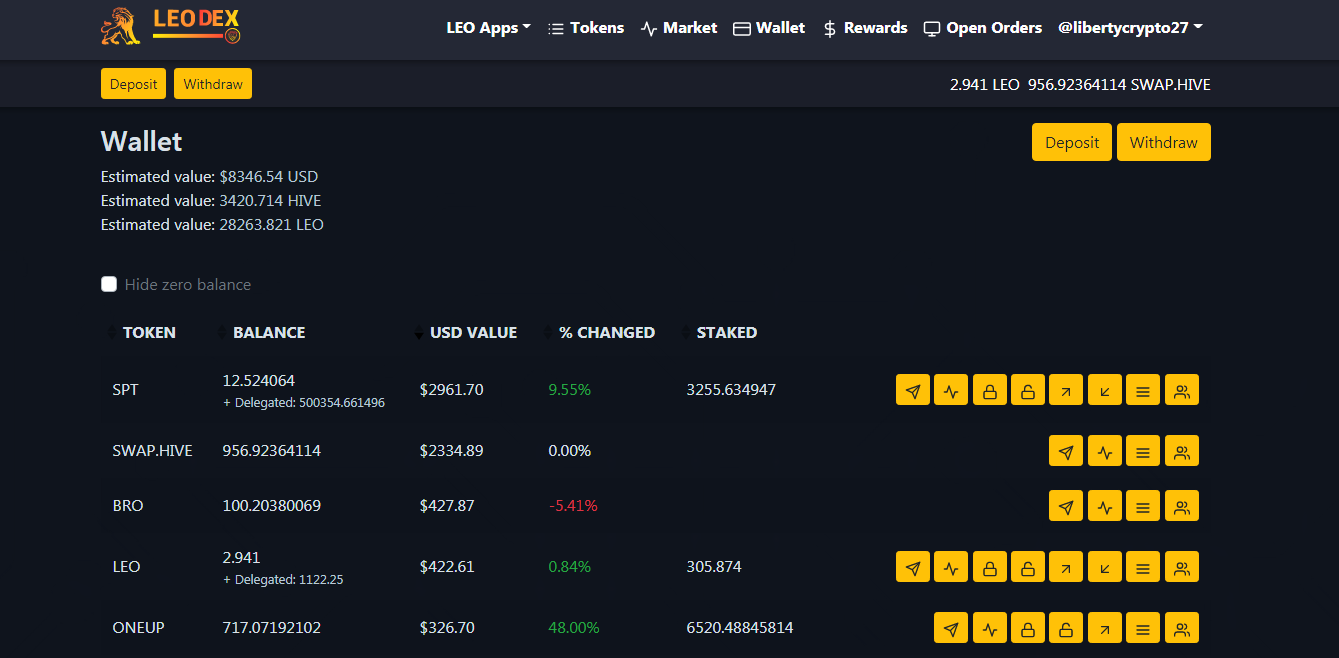
Task: Unstake SPT using the open lock icon
Action: coord(1028,390)
